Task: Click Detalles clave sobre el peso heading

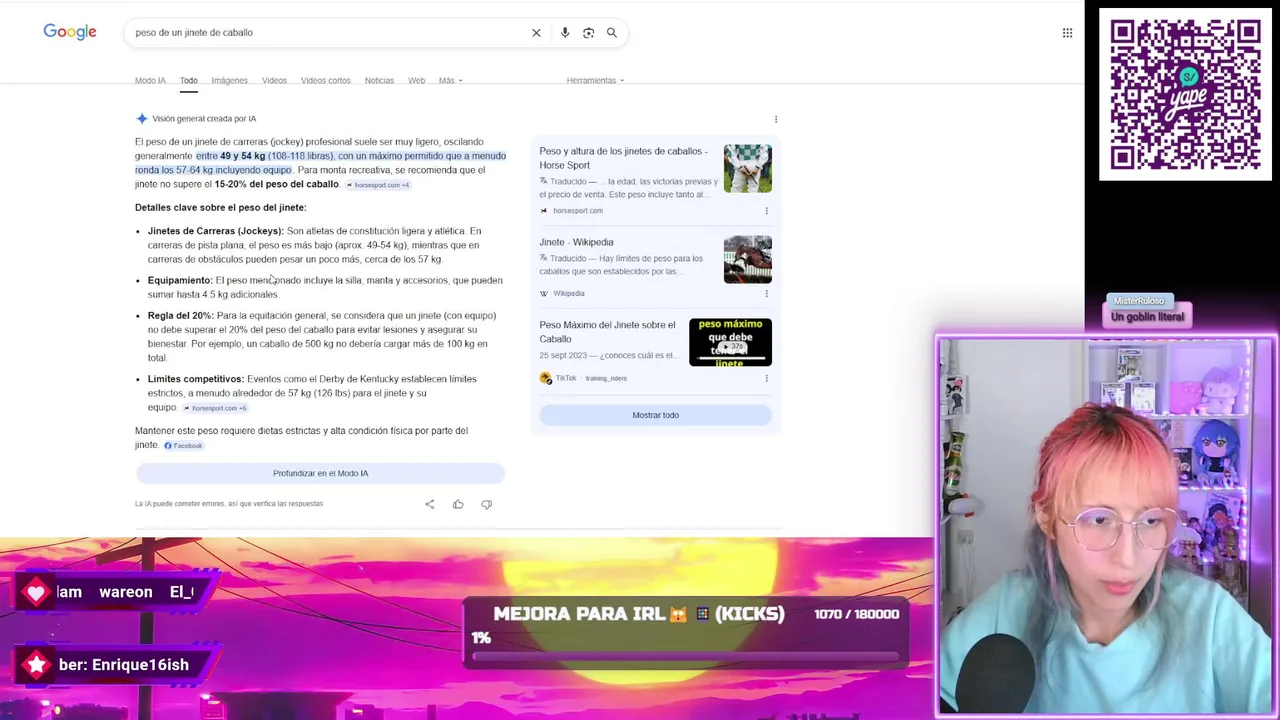Action: [x=220, y=208]
